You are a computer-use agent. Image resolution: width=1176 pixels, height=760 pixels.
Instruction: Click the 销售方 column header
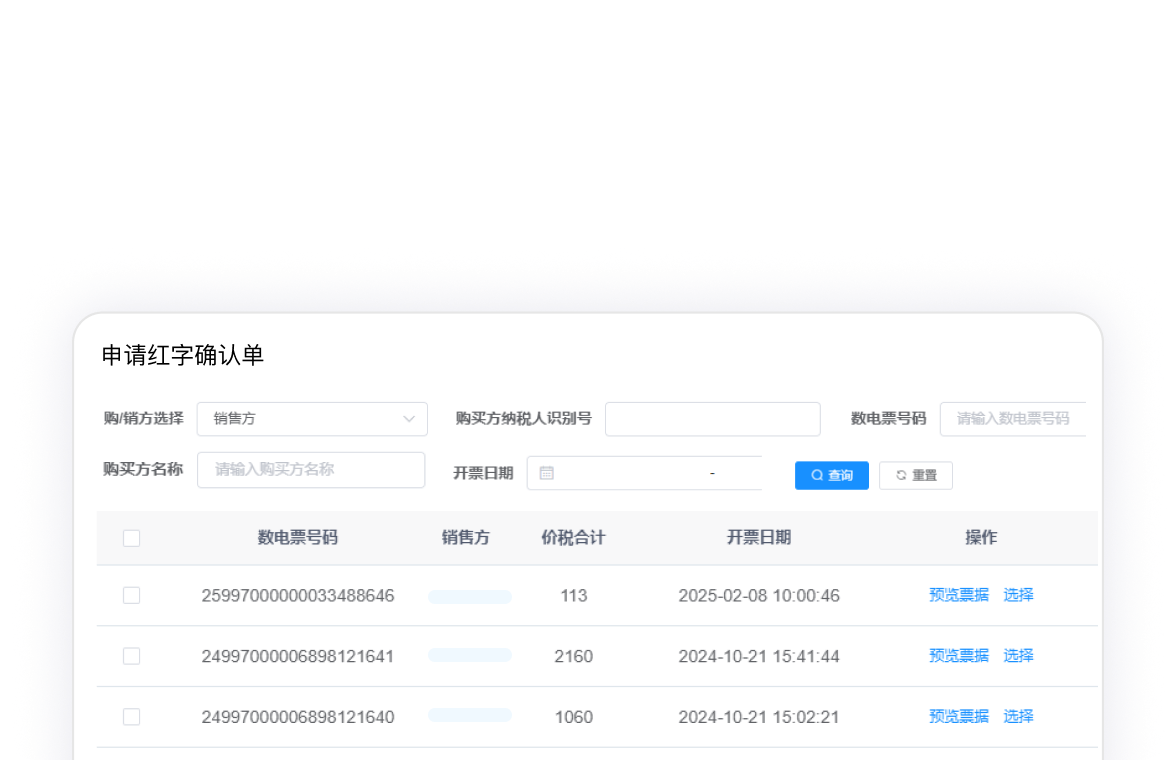click(466, 537)
